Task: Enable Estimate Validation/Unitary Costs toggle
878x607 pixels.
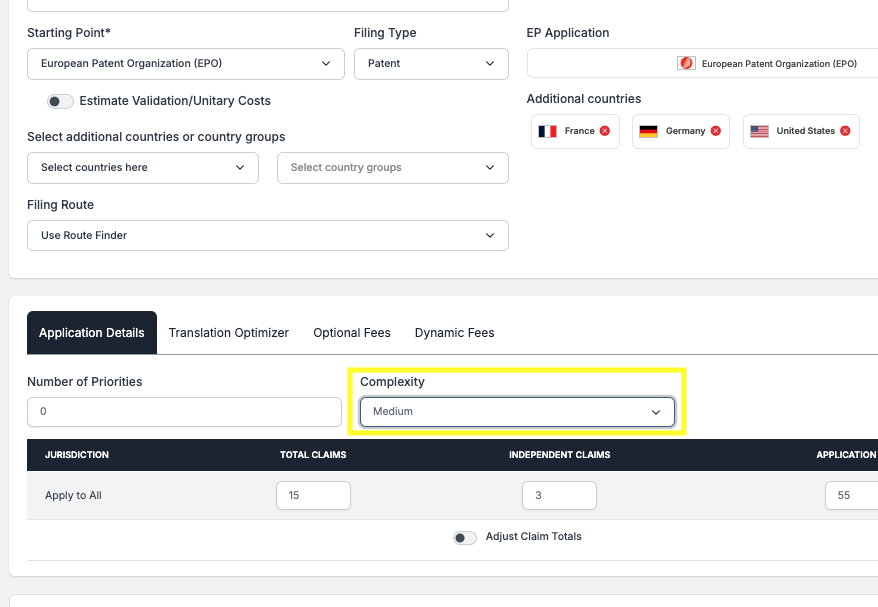Action: (x=61, y=101)
